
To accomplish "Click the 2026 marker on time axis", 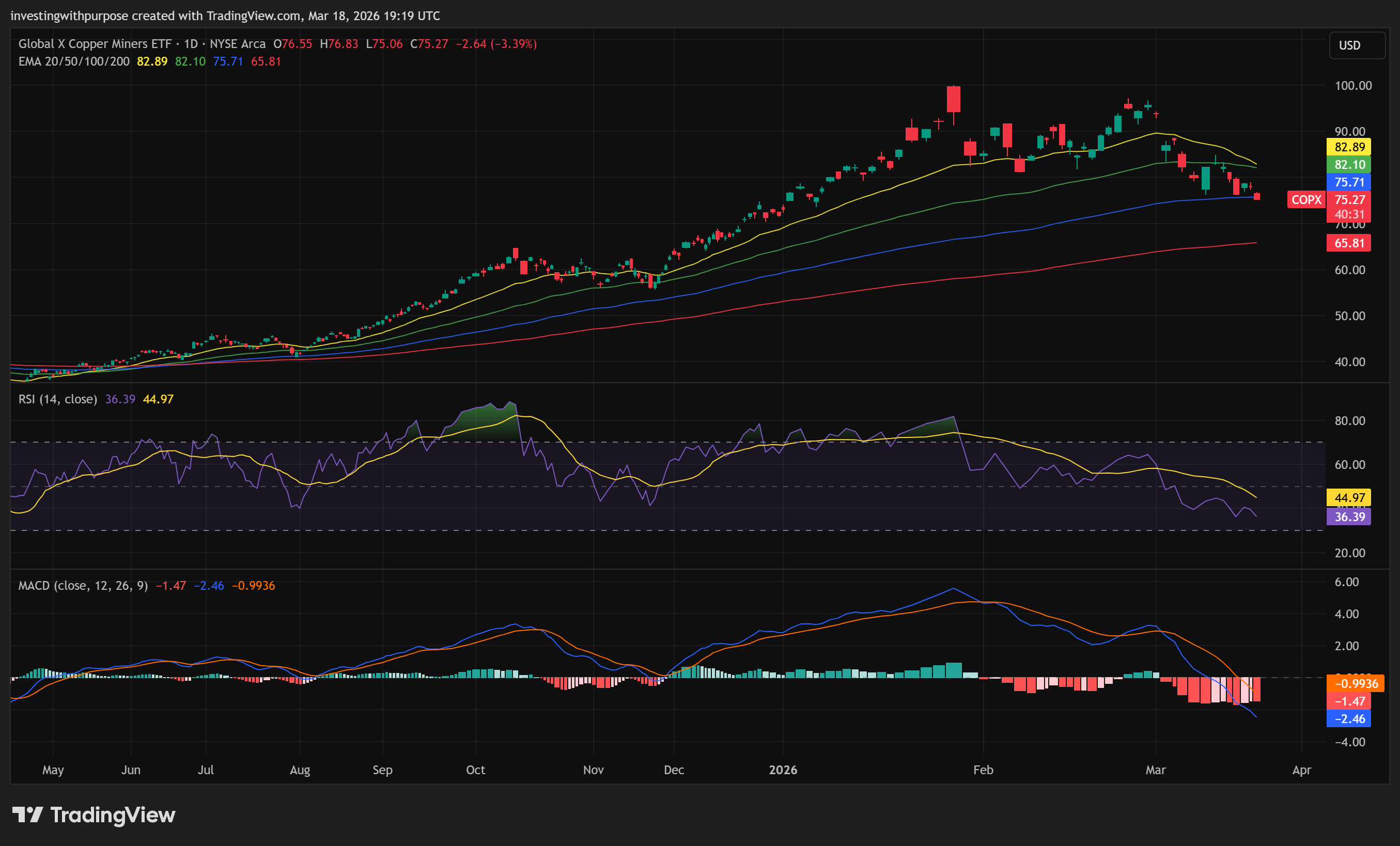I will 782,770.
